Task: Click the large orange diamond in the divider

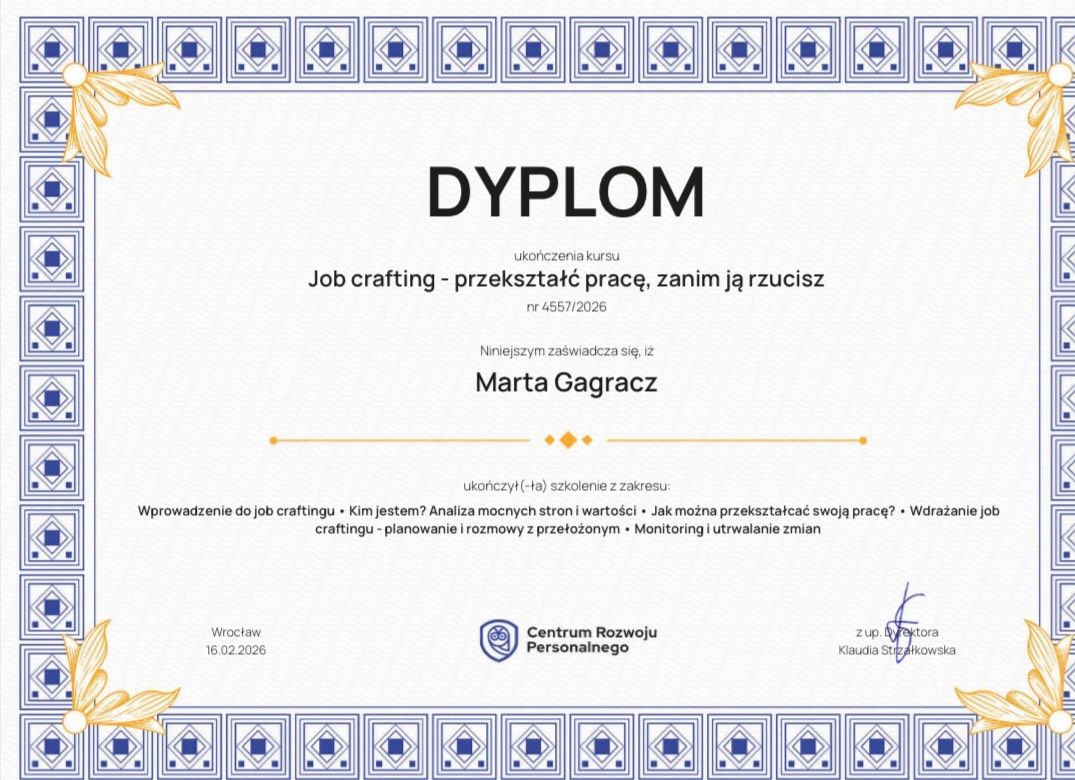Action: [567, 440]
